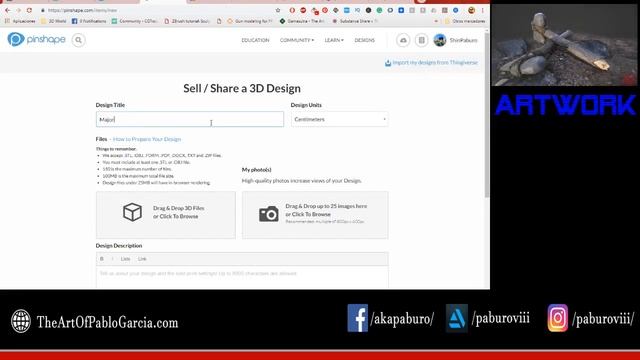640x360 pixels.
Task: Insert a list via Lists button
Action: click(x=125, y=259)
